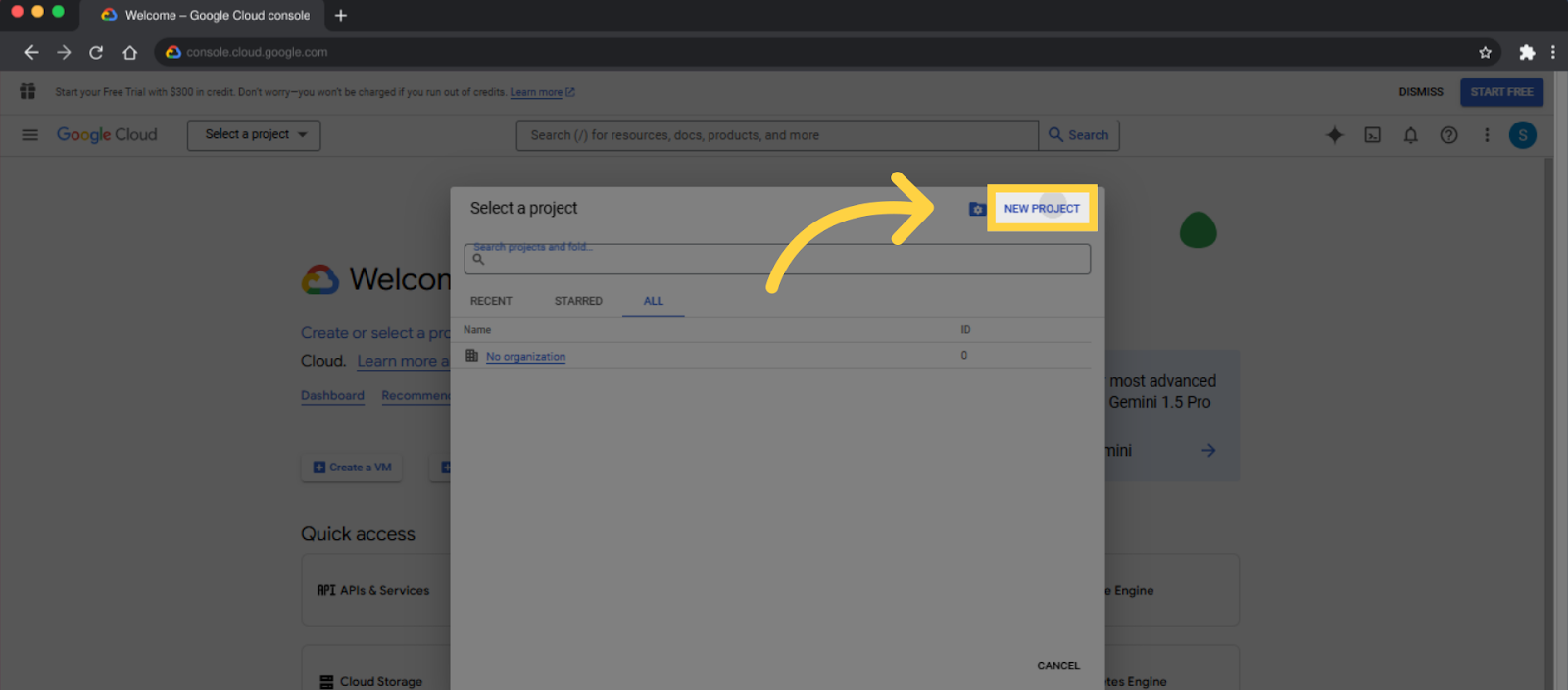Image resolution: width=1568 pixels, height=690 pixels.
Task: Go to browser home page icon
Action: 129,52
